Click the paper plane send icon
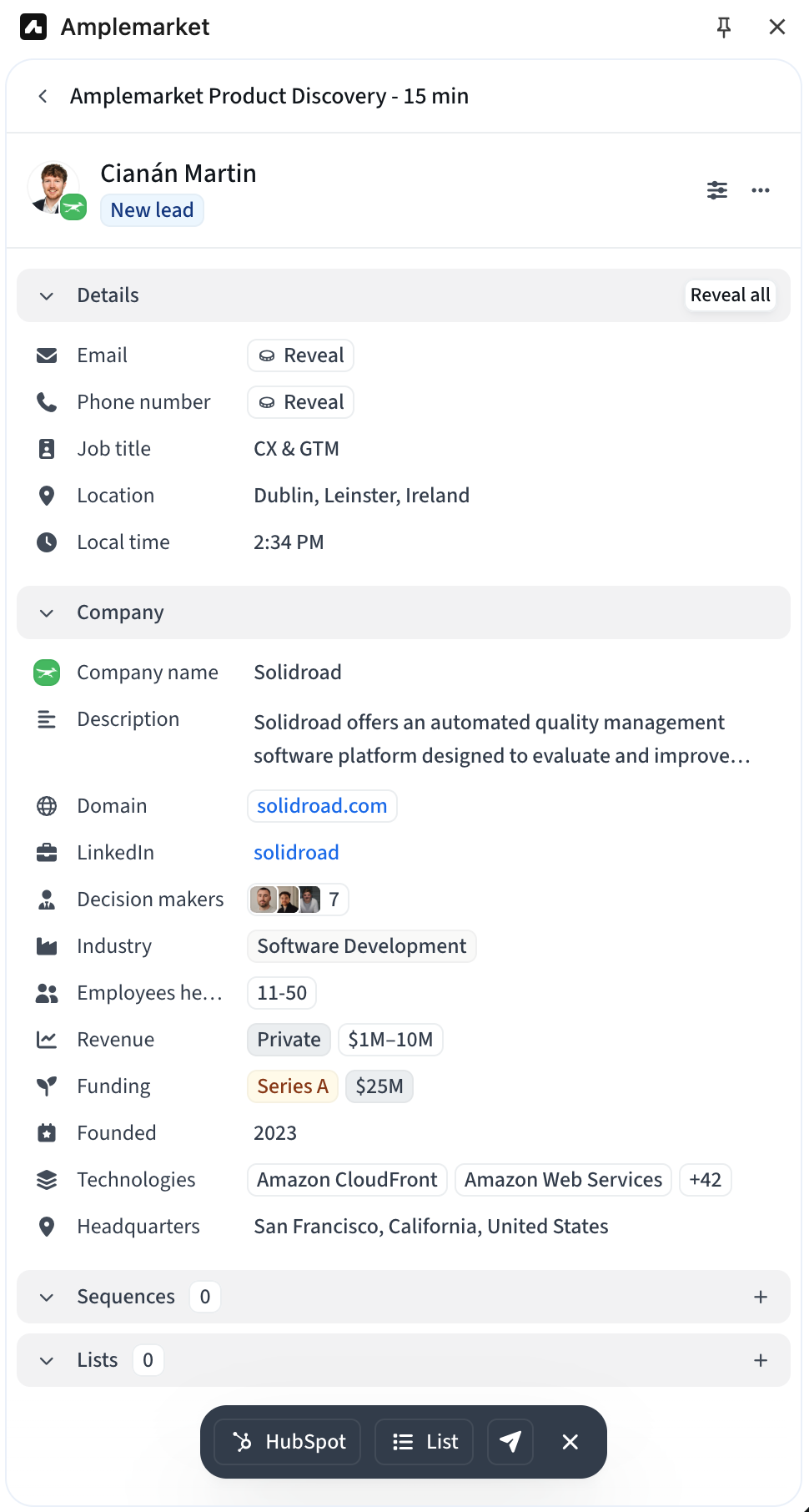This screenshot has height=1512, width=809. pos(510,1442)
